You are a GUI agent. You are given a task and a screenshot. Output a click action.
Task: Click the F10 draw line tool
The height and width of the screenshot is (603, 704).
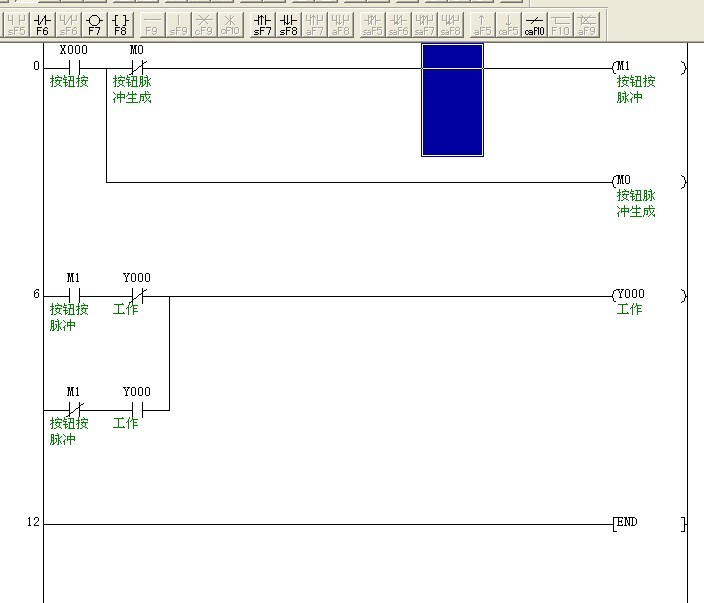[x=561, y=24]
